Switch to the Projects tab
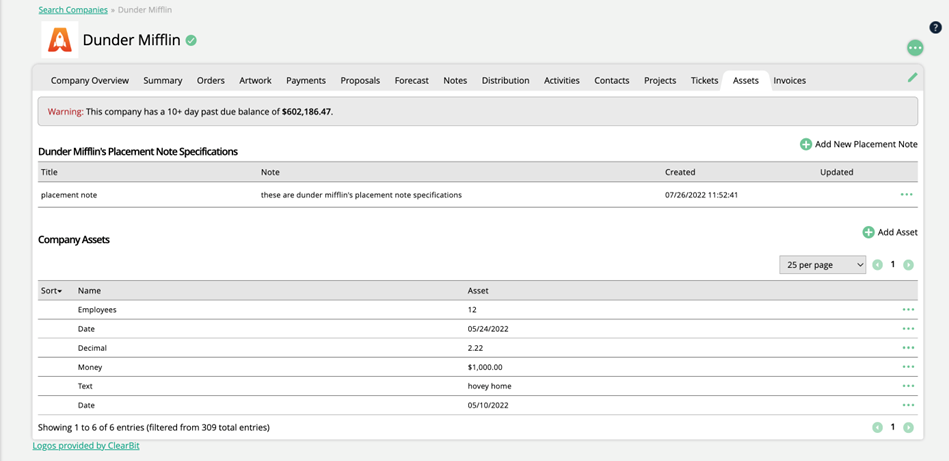949x461 pixels. [x=660, y=80]
